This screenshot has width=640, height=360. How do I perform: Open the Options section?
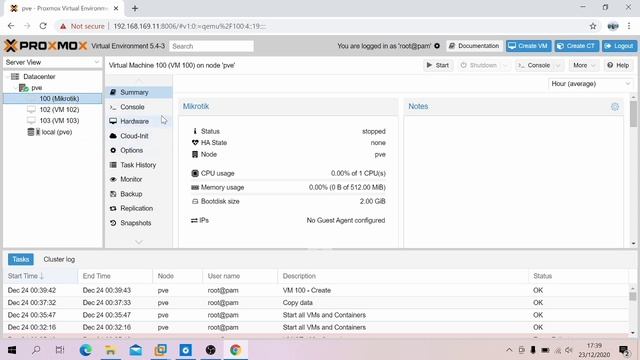[139, 150]
